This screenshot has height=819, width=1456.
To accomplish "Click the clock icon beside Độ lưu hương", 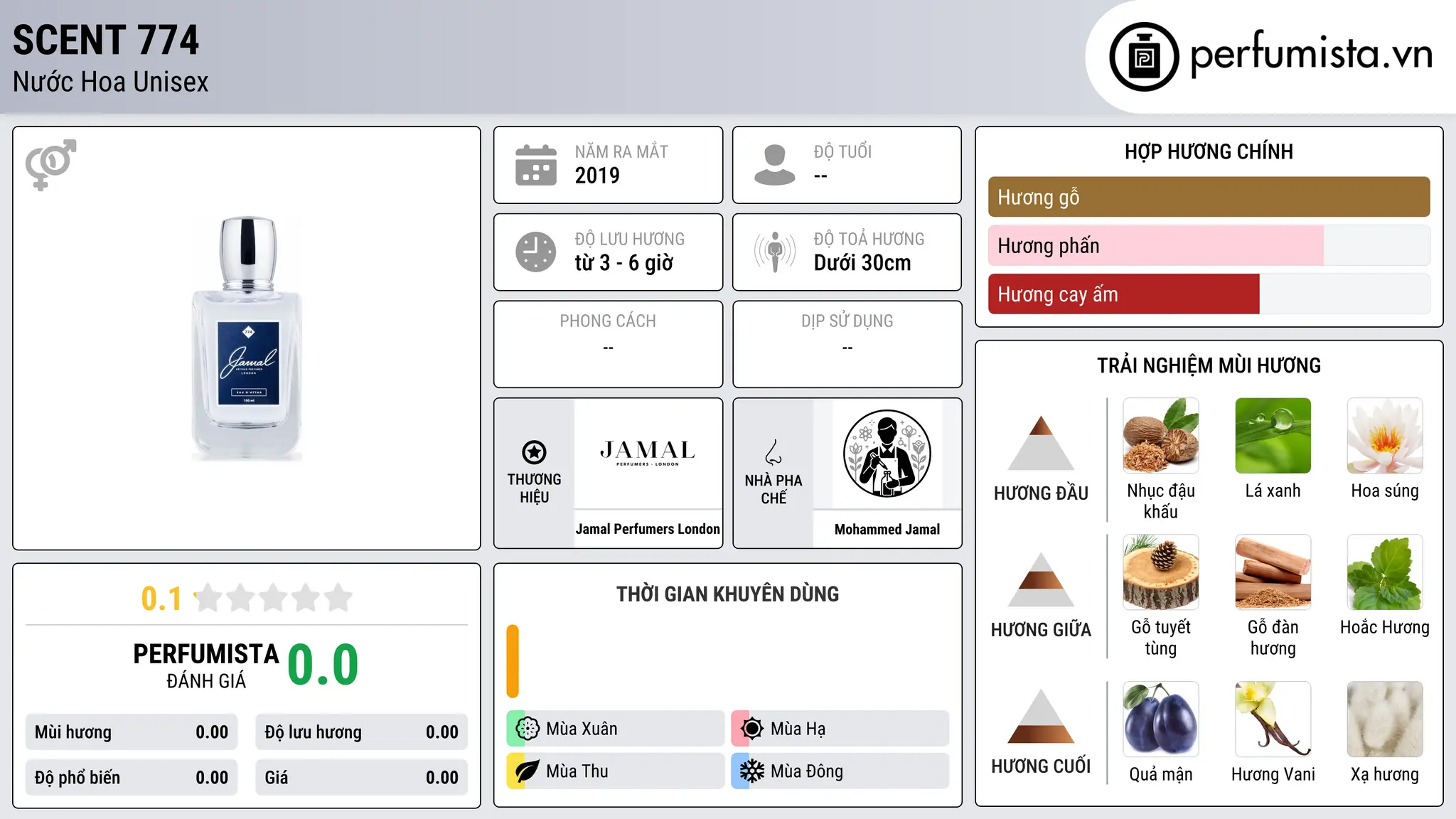I will tap(536, 252).
